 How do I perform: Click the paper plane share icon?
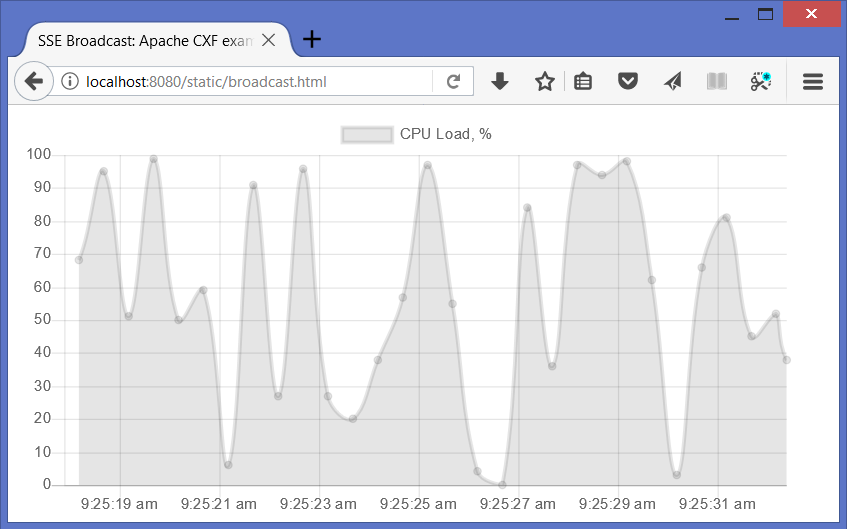pyautogui.click(x=673, y=82)
